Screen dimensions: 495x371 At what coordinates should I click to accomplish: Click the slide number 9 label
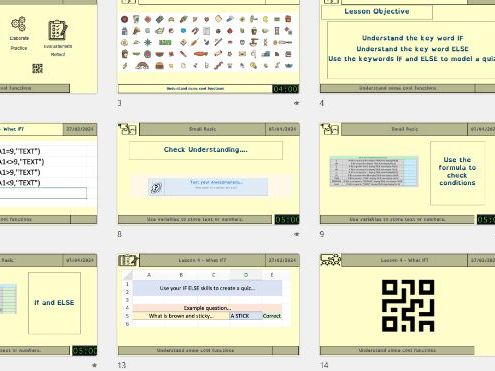[x=322, y=234]
